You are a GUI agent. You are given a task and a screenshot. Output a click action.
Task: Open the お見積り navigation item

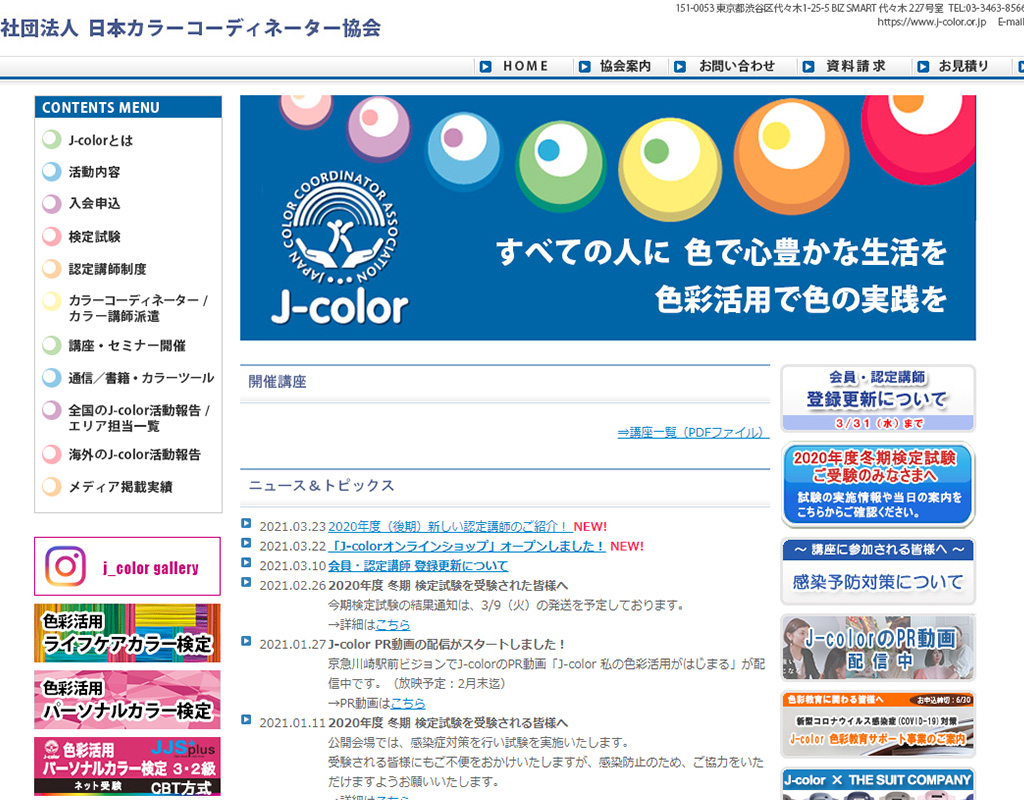click(x=963, y=66)
